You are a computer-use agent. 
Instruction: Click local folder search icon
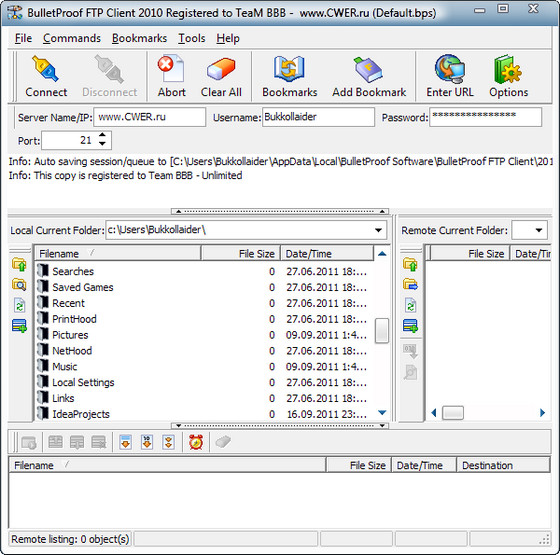pos(19,285)
